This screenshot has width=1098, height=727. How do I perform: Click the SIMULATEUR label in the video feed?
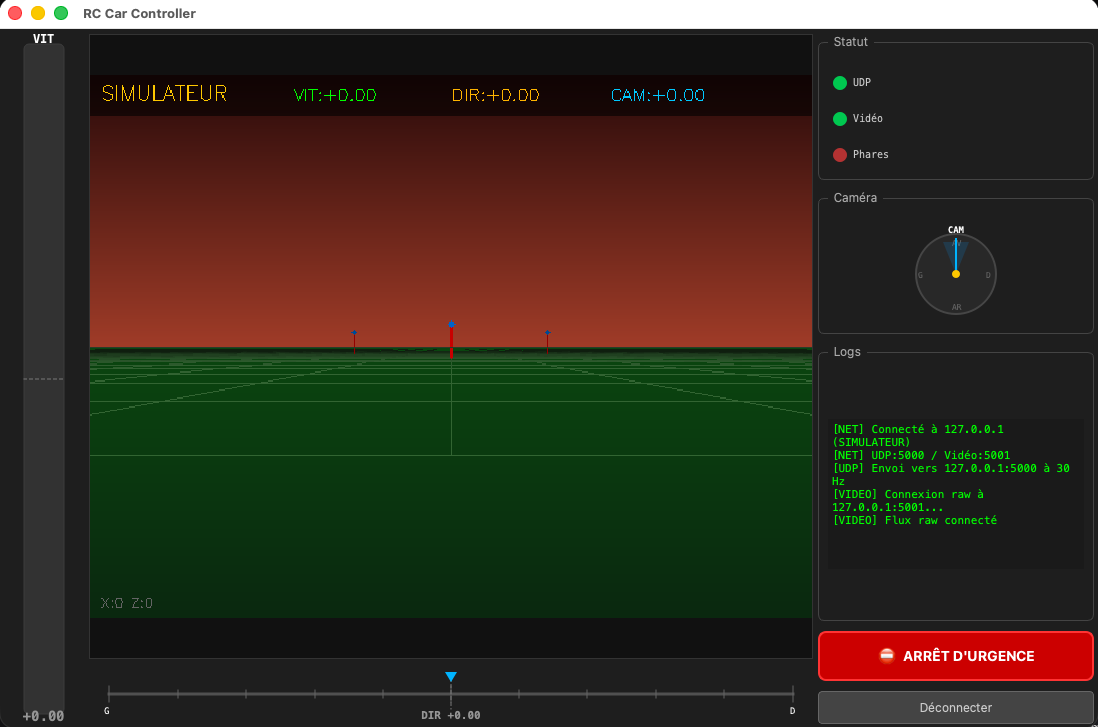[x=164, y=94]
